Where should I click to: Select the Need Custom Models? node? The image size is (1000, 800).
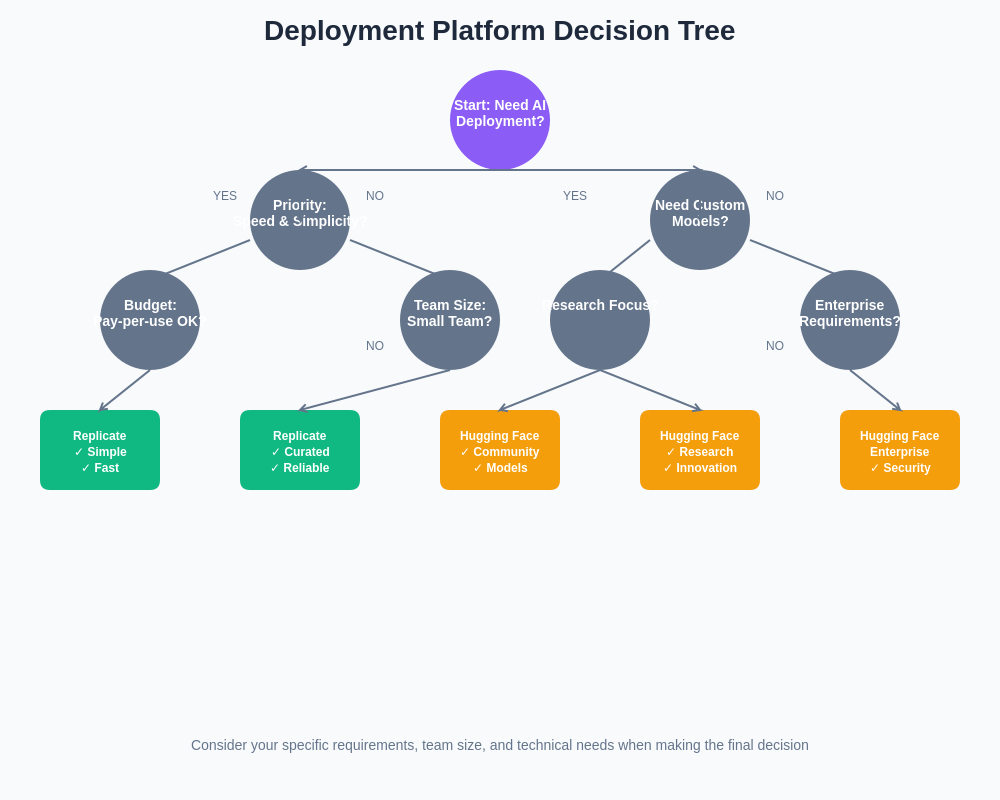click(700, 220)
